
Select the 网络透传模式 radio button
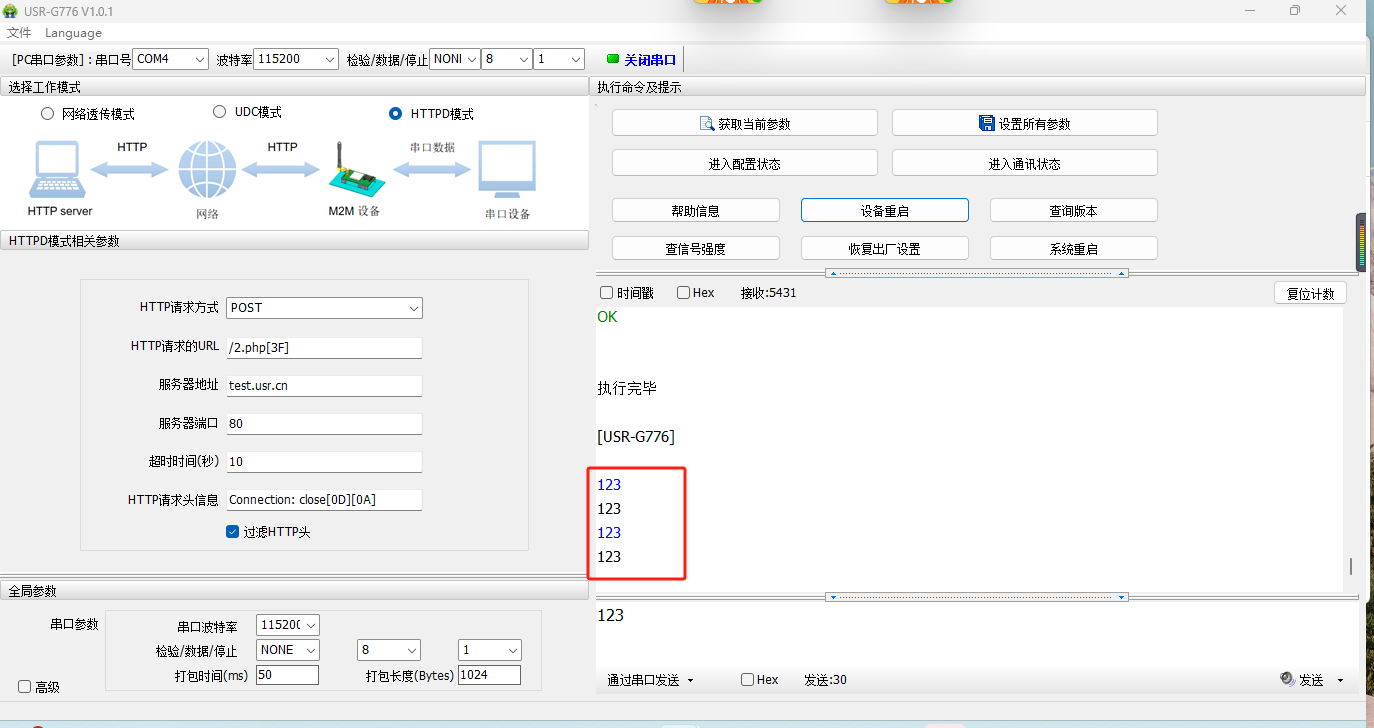point(47,114)
